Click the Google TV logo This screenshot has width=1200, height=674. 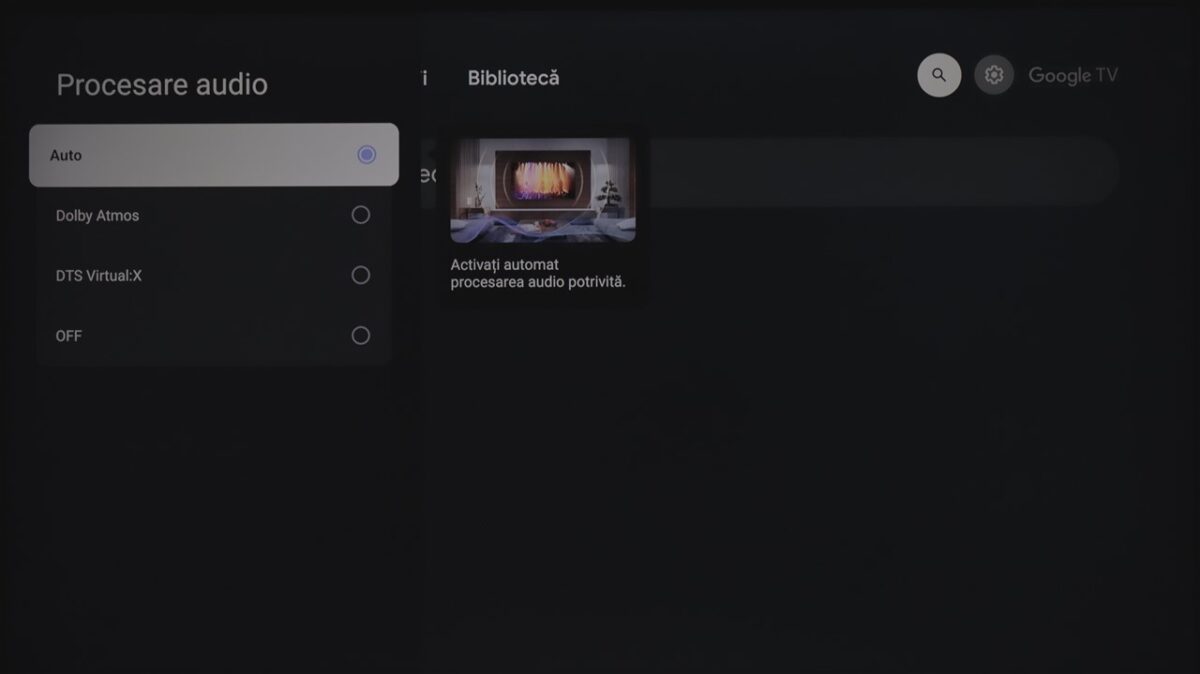click(1073, 75)
